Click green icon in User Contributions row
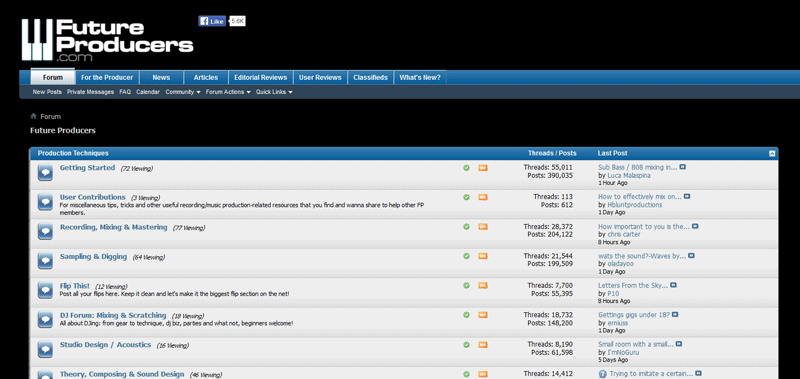The width and height of the screenshot is (800, 379). pos(466,197)
